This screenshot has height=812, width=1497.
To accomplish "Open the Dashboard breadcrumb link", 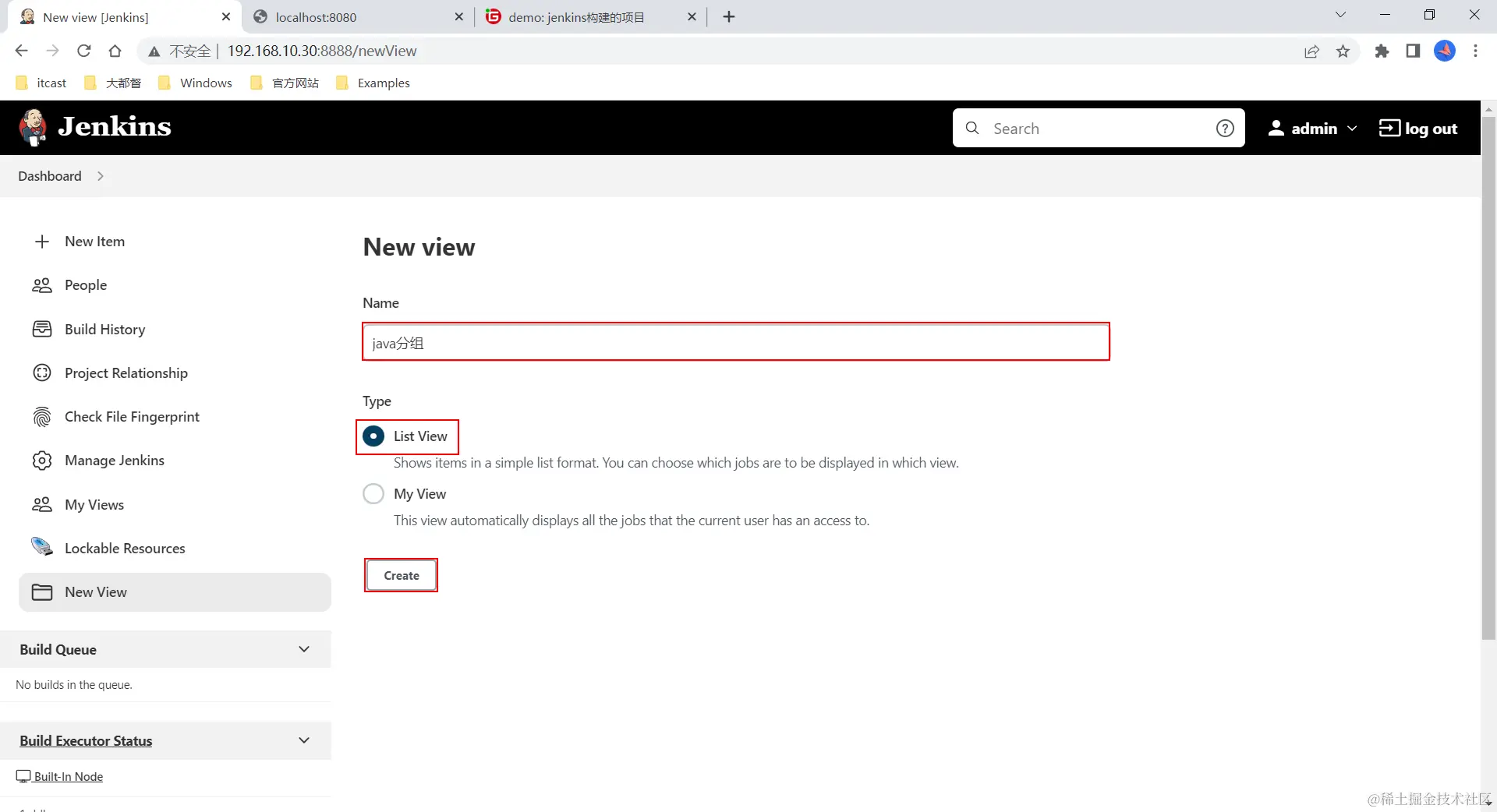I will point(50,176).
